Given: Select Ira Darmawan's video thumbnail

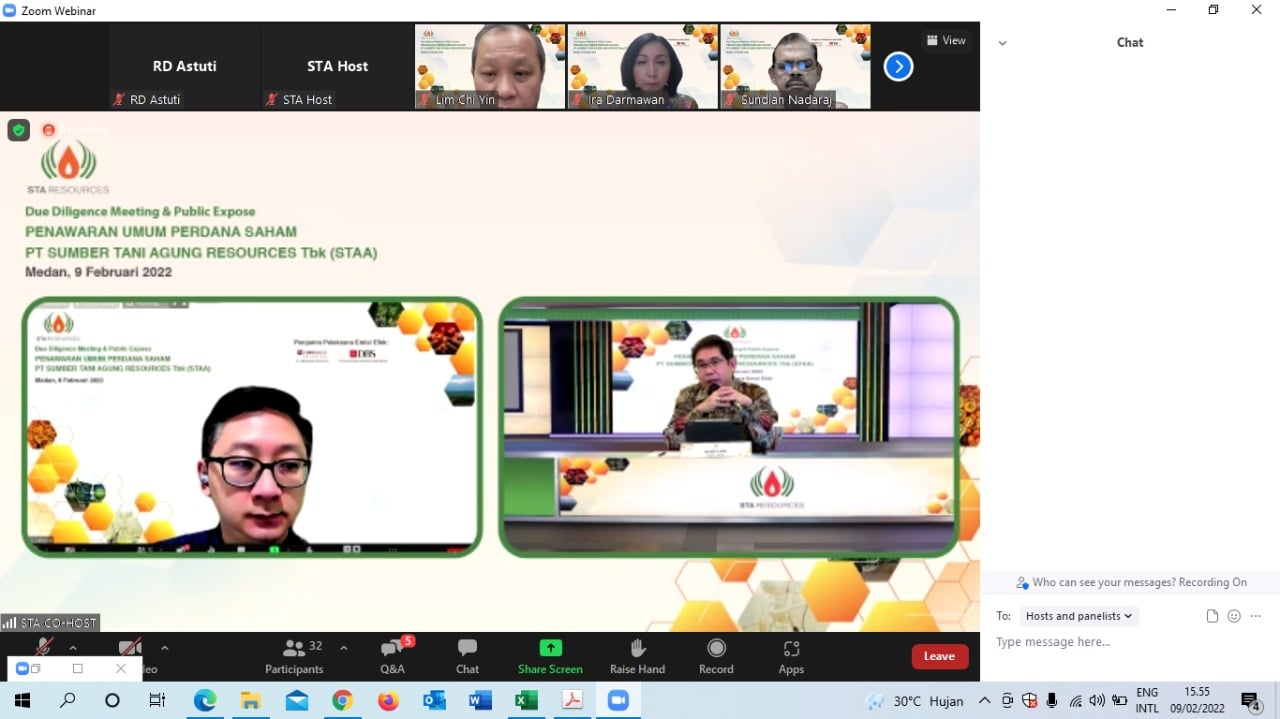Looking at the screenshot, I should [643, 66].
